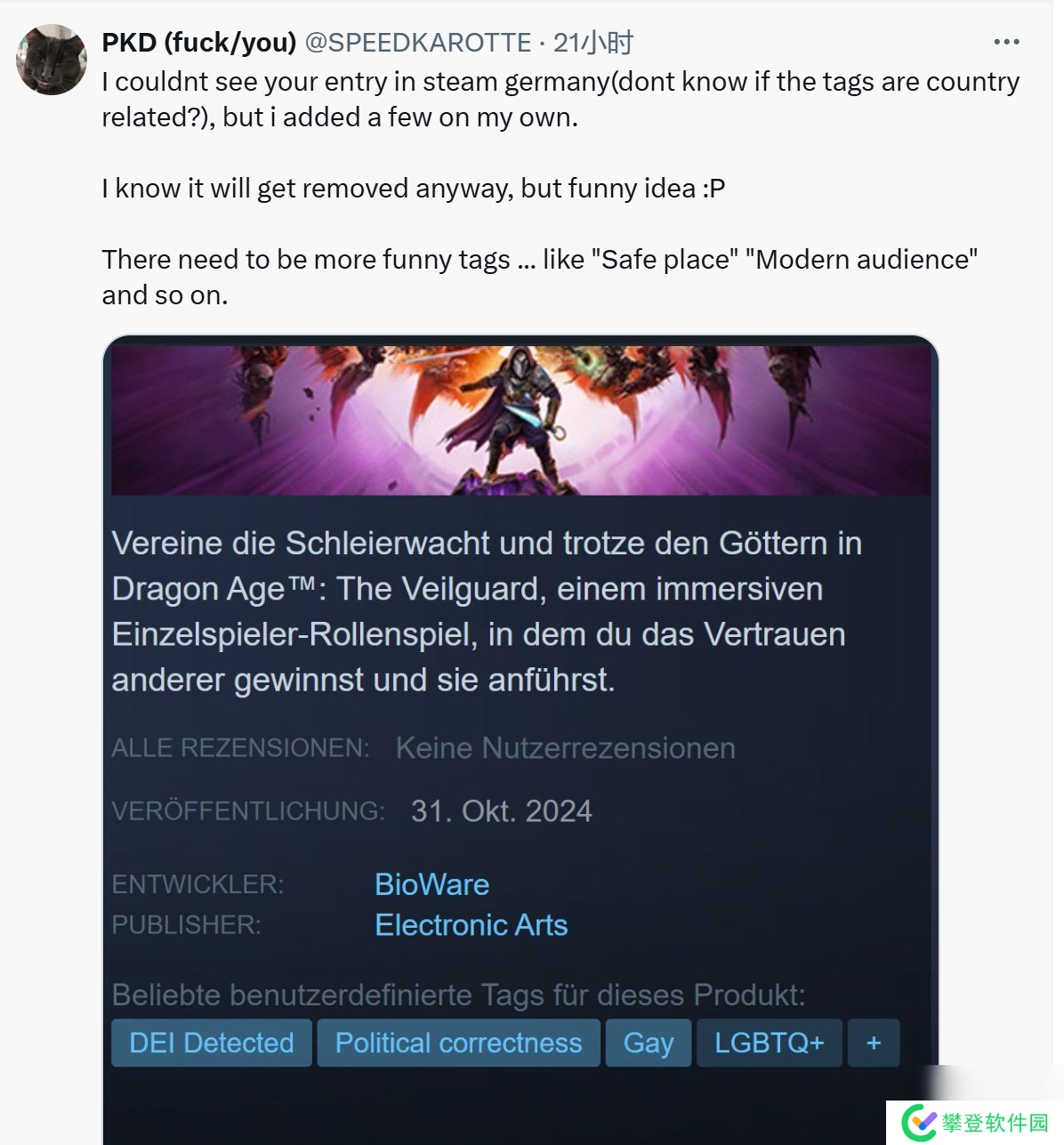Click the Beliebte benutzerdefinierte Tags heading
Image resolution: width=1064 pixels, height=1145 pixels.
click(459, 995)
